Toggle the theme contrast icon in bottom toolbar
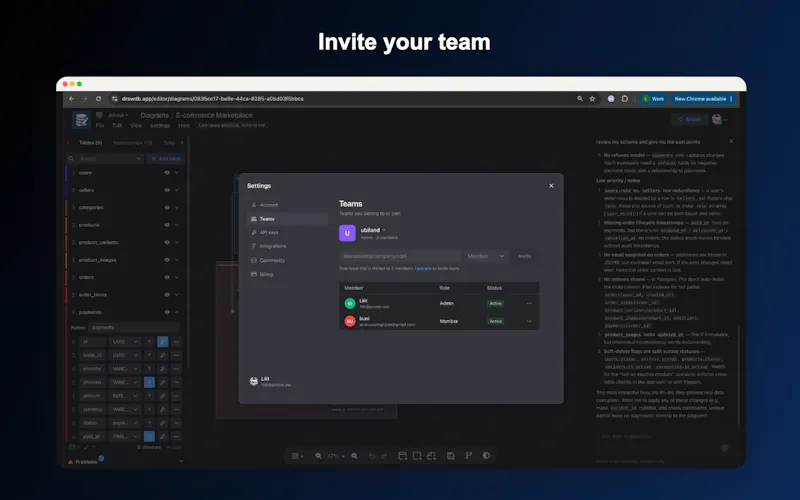This screenshot has height=500, width=800. pos(486,456)
